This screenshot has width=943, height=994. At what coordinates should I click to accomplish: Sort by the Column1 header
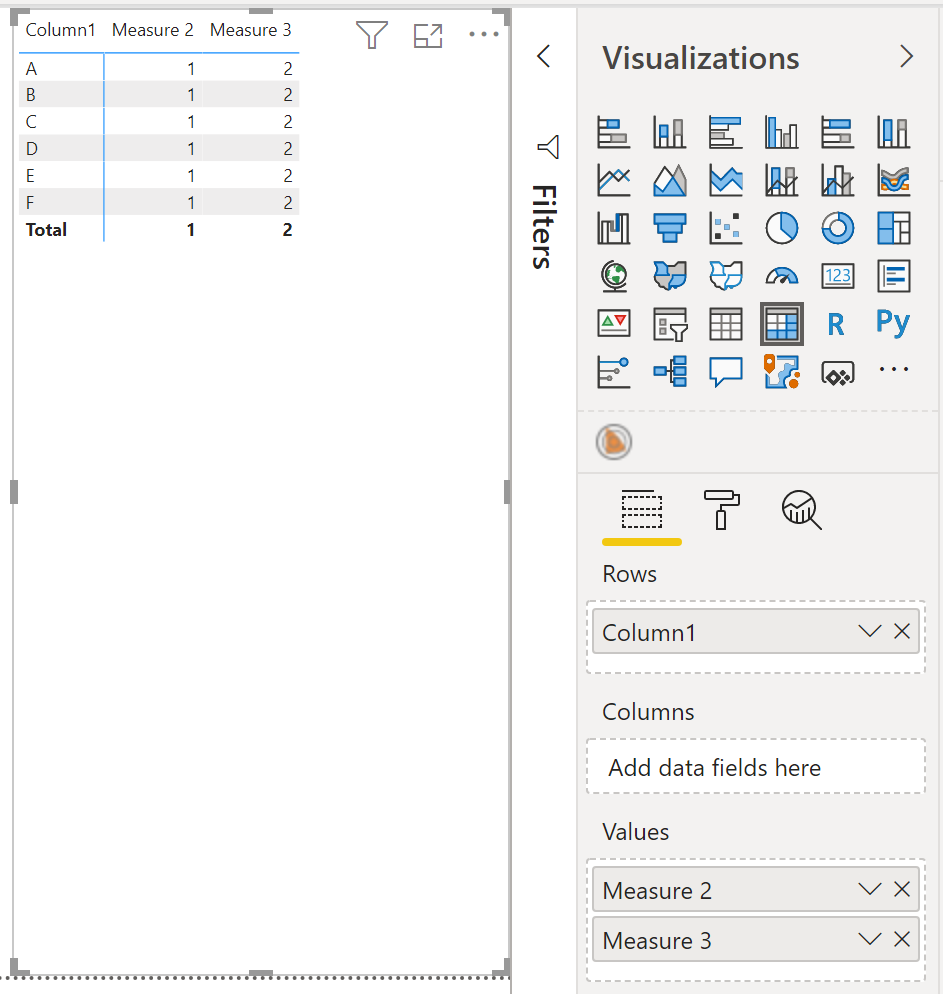click(60, 30)
